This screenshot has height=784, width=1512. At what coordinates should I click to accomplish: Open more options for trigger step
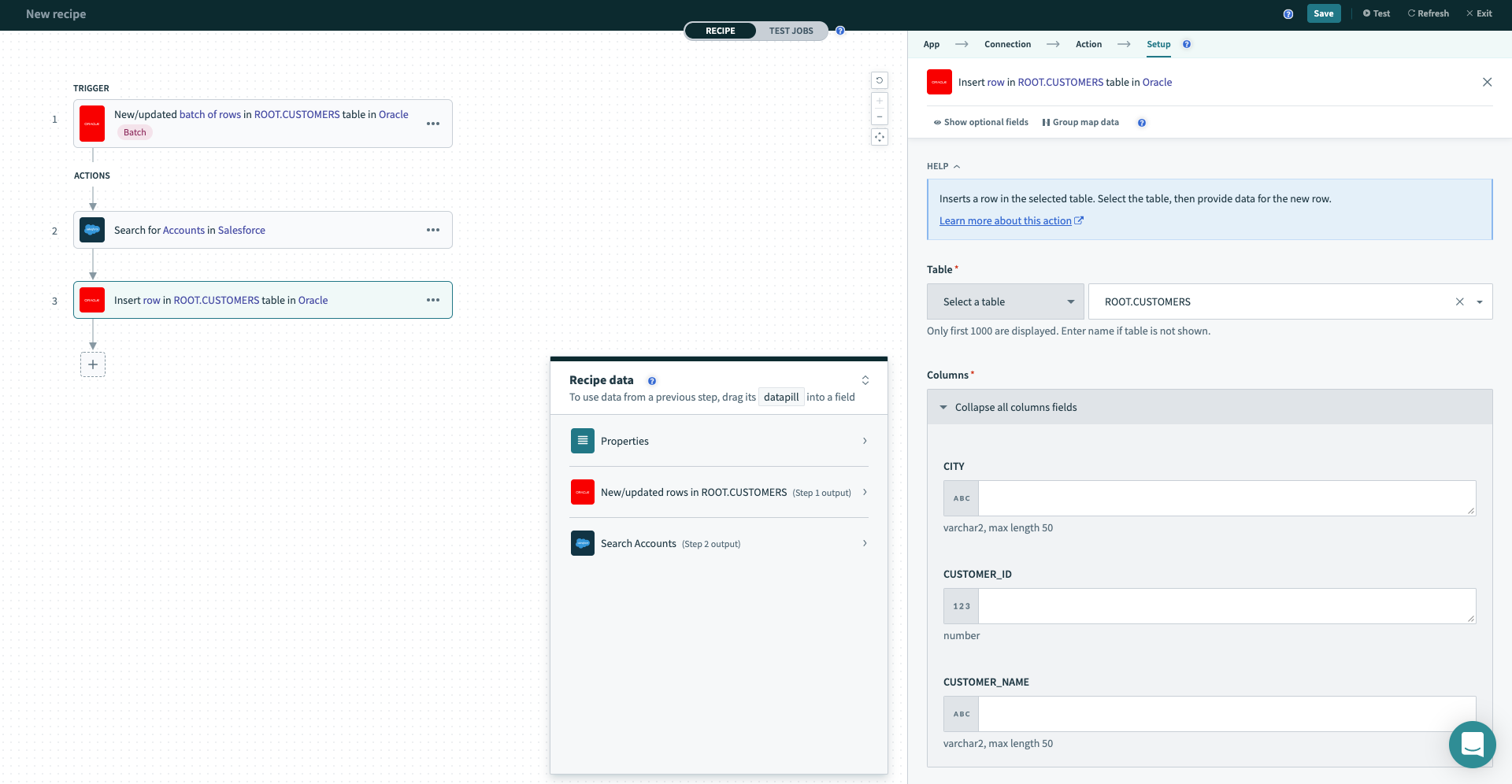(433, 124)
